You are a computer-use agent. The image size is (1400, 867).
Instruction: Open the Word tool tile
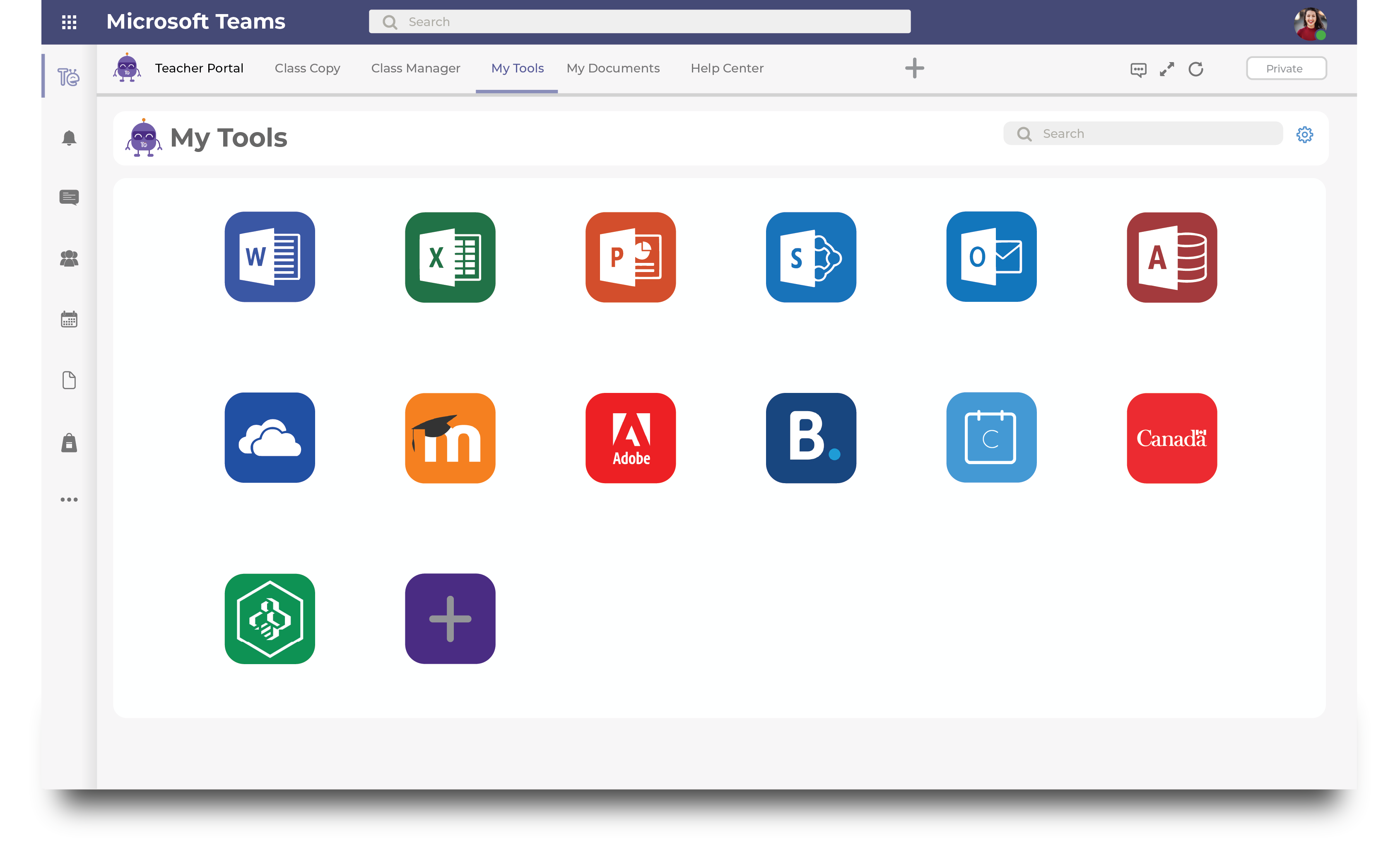270,257
